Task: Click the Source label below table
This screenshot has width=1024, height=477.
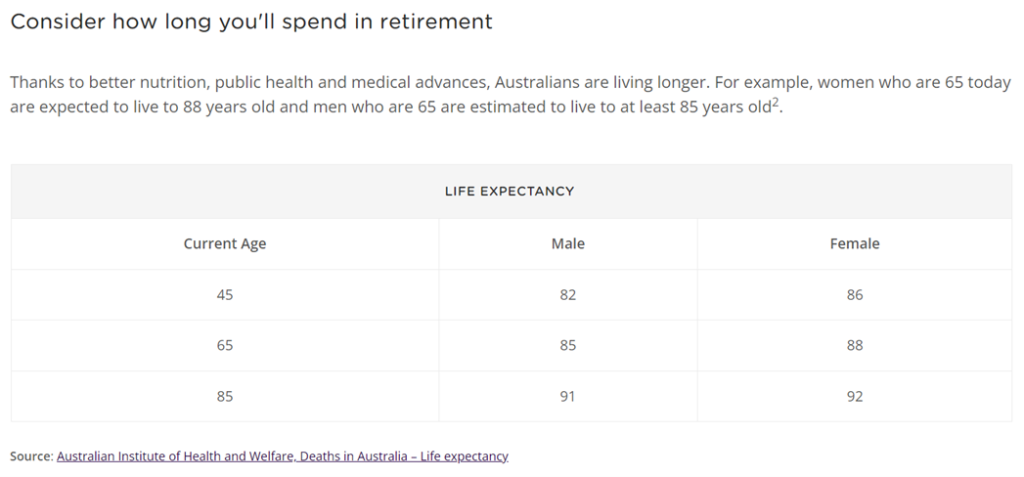Action: (x=31, y=456)
